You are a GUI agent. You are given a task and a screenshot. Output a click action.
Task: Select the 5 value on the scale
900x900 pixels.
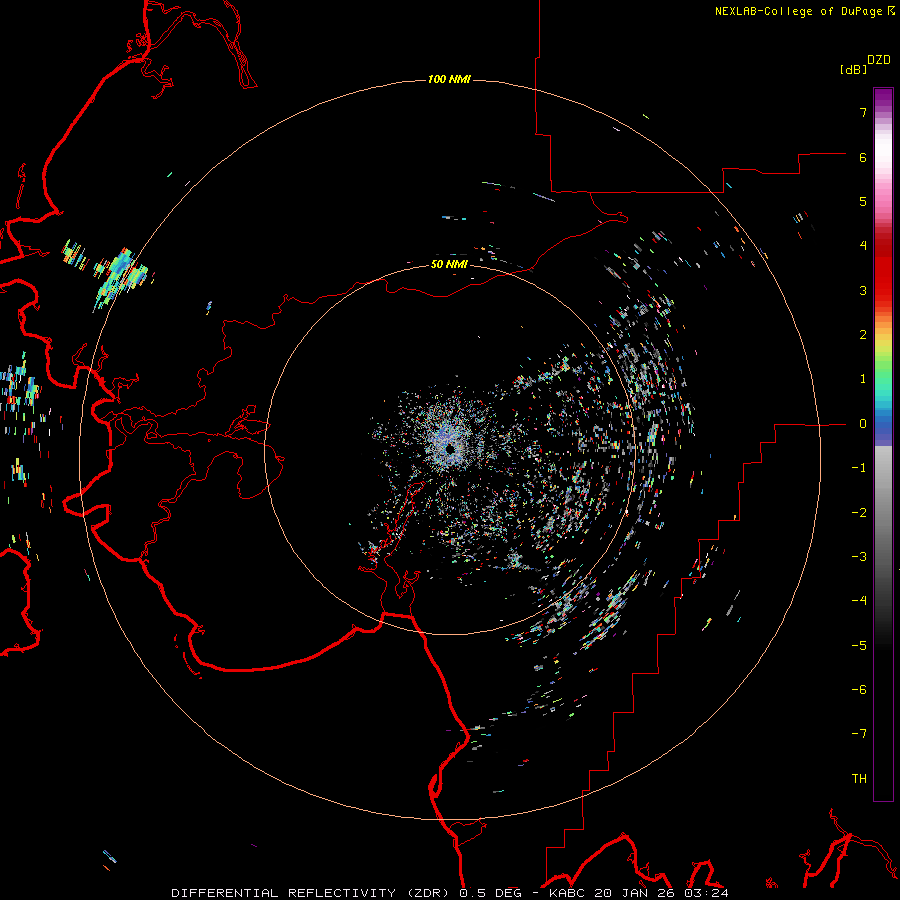[863, 201]
